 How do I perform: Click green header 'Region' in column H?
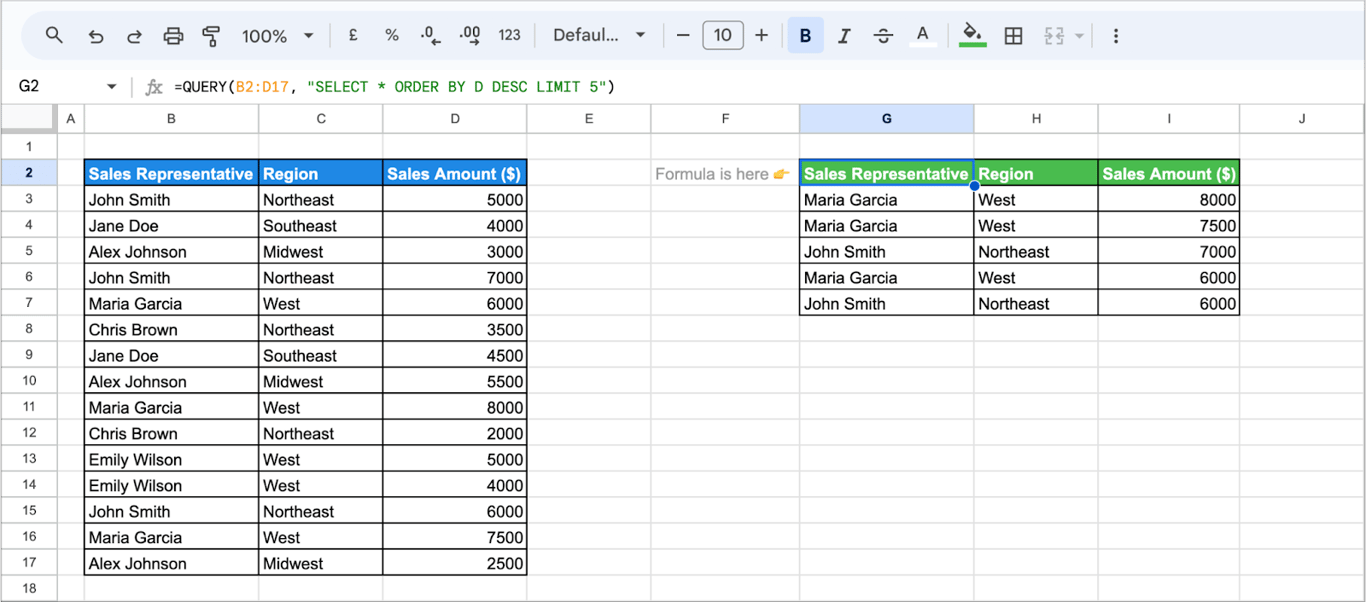coord(1036,173)
